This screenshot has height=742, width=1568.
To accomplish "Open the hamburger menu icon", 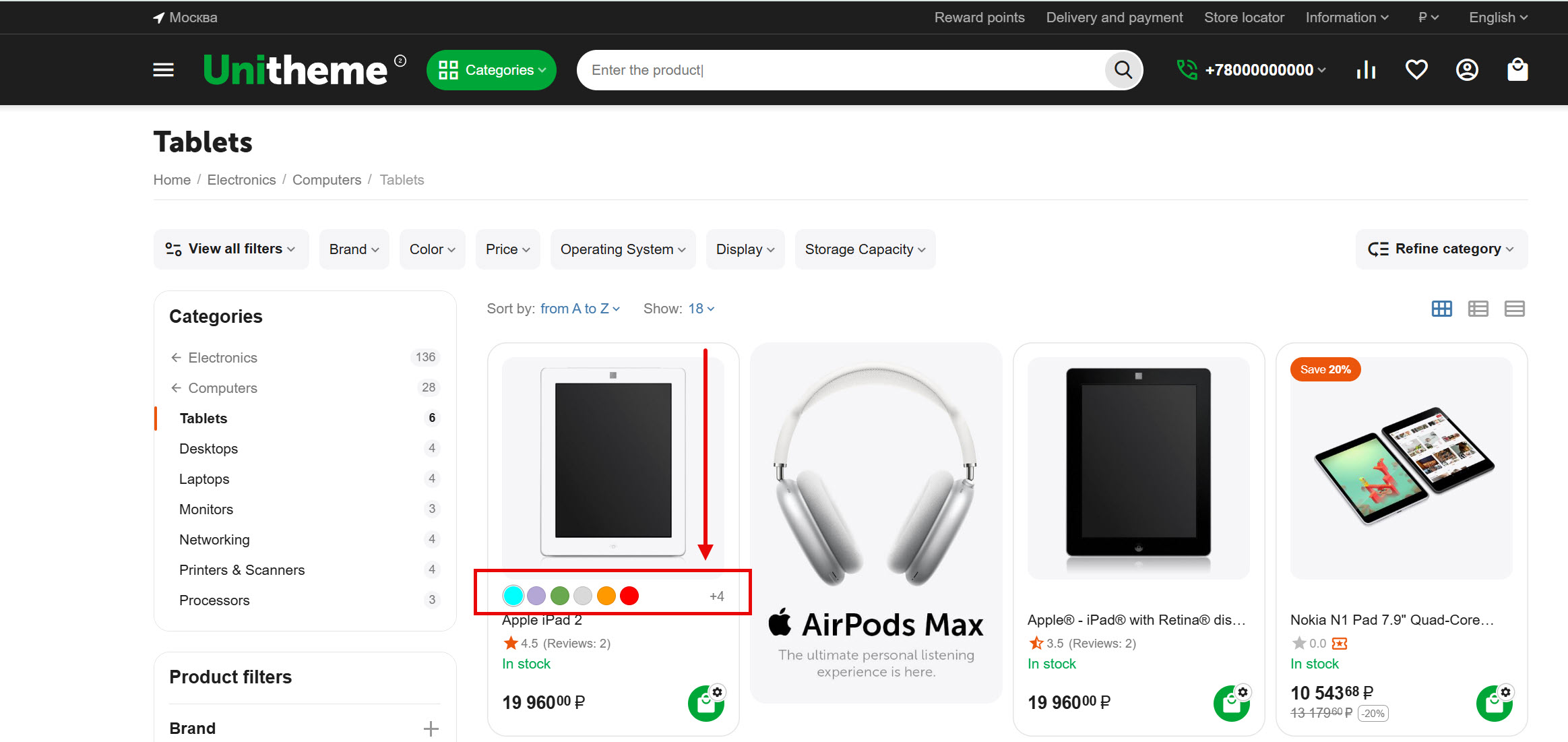I will pos(163,70).
